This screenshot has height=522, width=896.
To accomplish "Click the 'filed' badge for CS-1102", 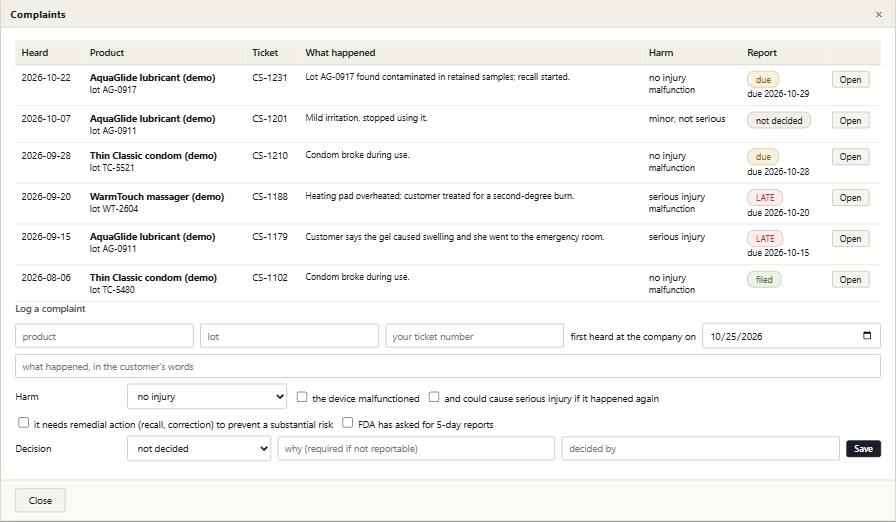I will coord(764,280).
